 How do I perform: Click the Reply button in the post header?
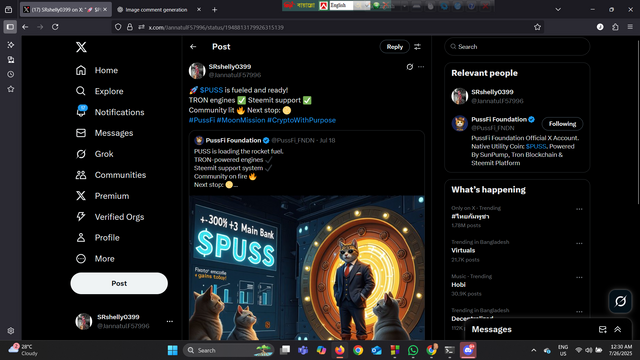click(395, 47)
